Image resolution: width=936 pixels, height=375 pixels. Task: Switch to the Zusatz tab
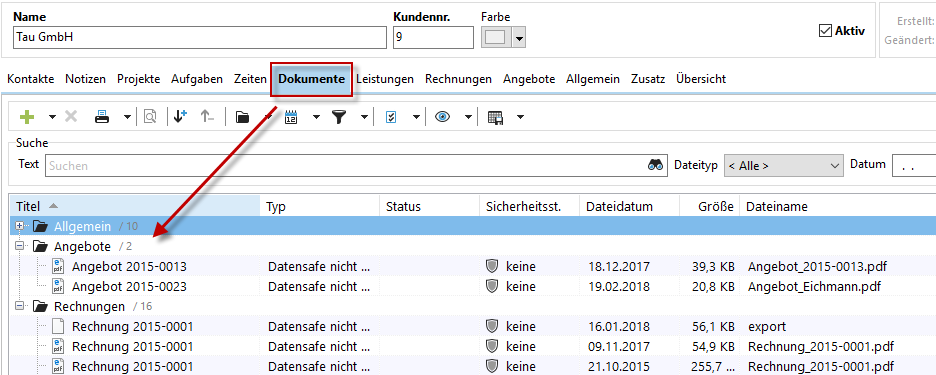tap(648, 79)
